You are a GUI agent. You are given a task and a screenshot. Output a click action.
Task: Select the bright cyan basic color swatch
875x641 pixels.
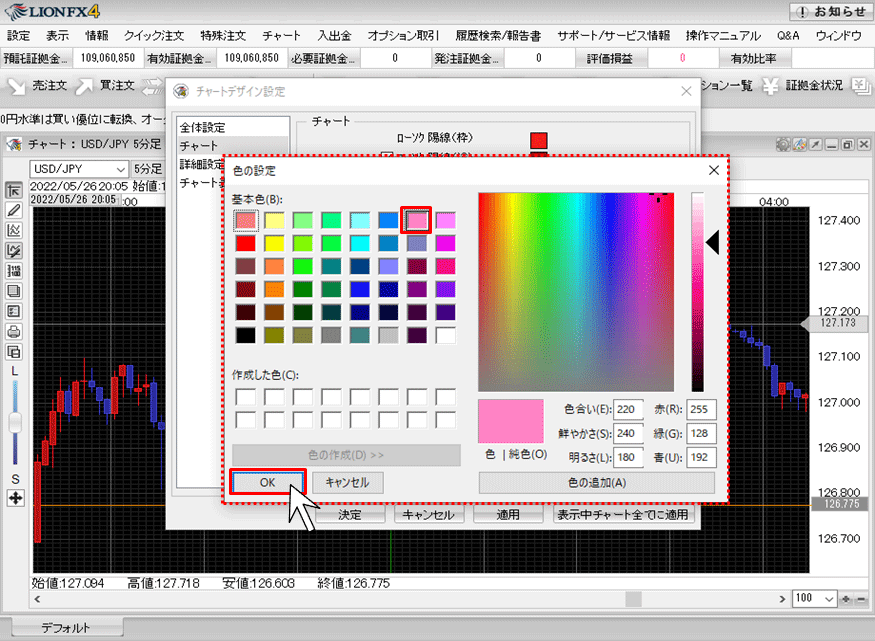click(360, 243)
